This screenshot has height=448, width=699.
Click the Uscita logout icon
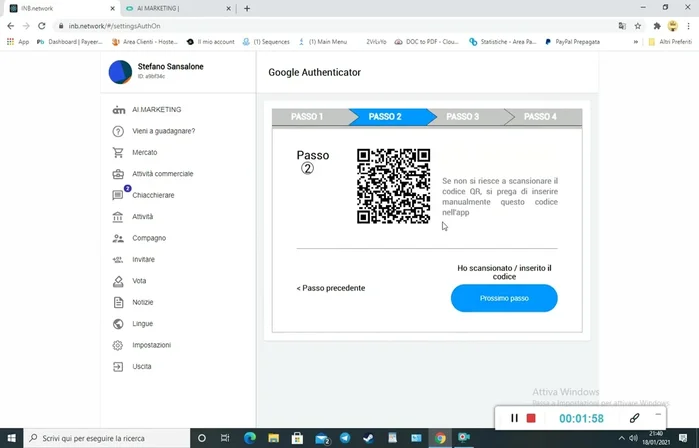118,366
